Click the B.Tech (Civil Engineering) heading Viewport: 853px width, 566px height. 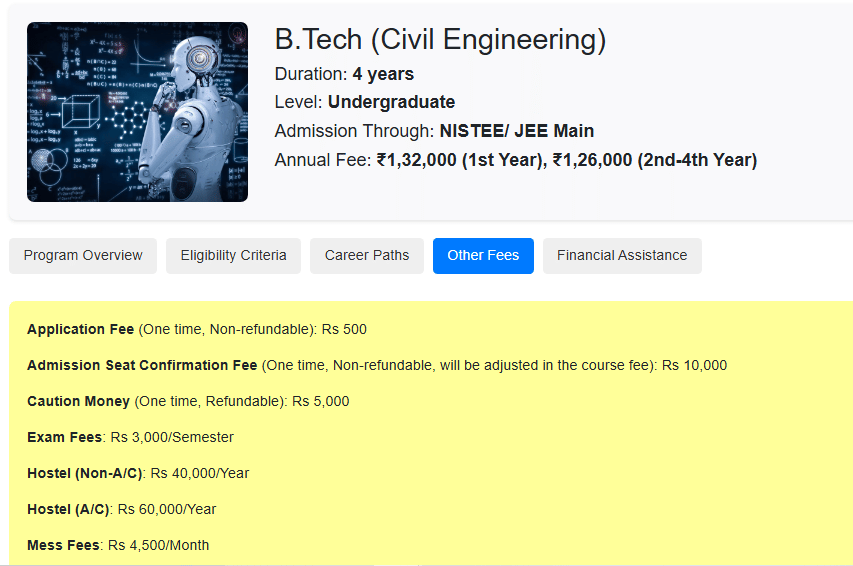(440, 40)
